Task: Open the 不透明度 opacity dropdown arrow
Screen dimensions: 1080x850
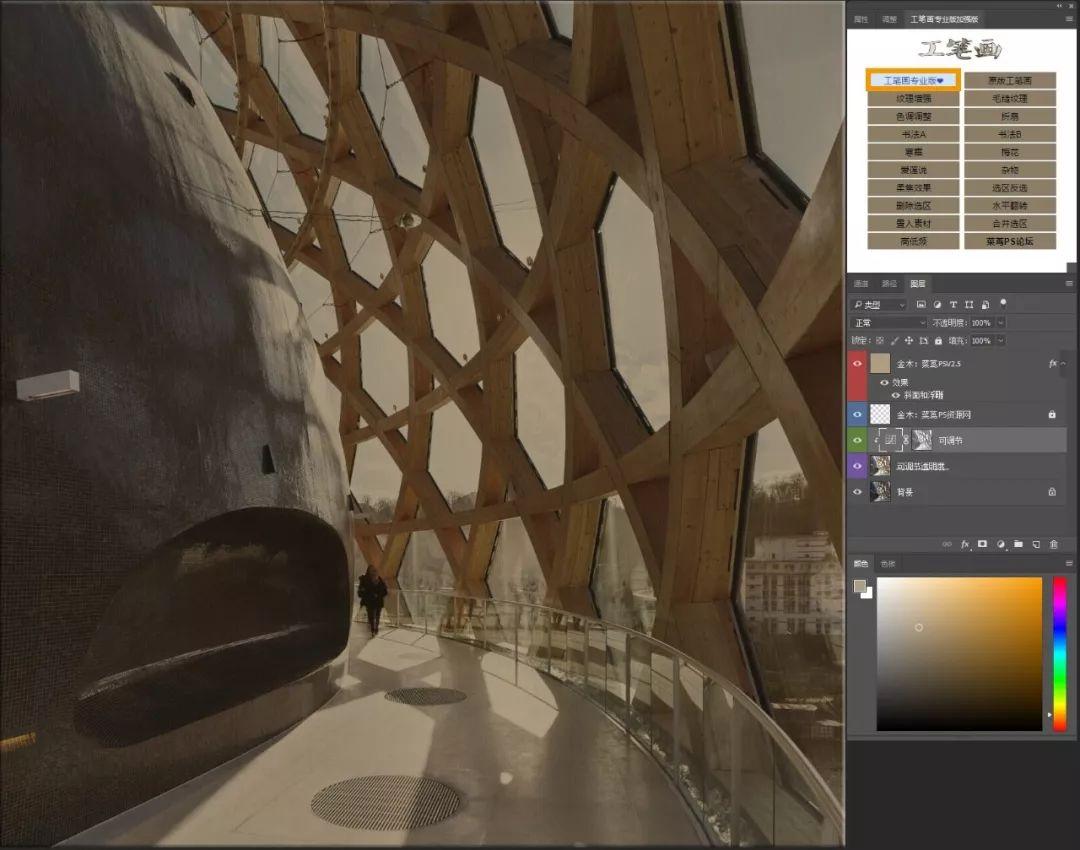Action: point(1001,322)
